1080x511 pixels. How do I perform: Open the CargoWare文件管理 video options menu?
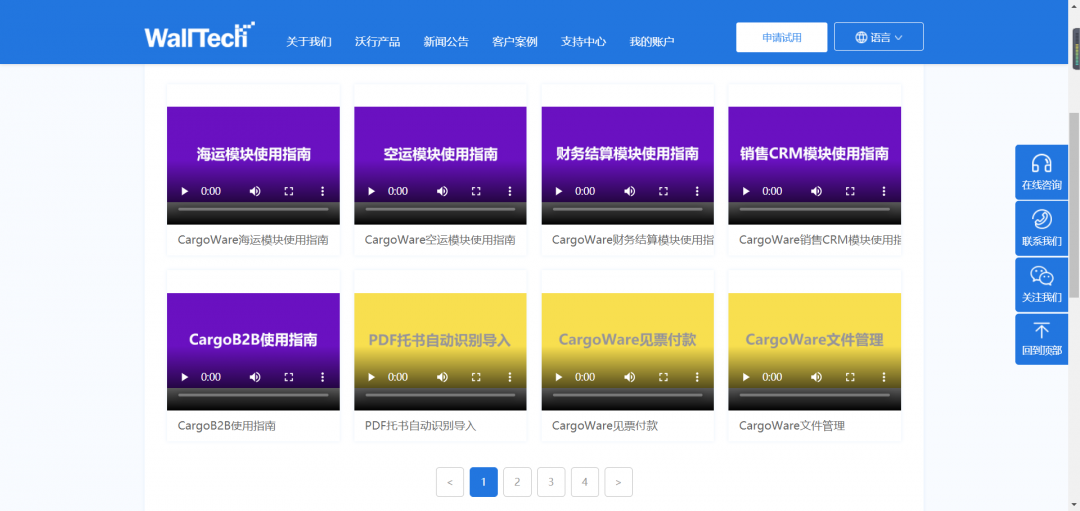pos(884,377)
